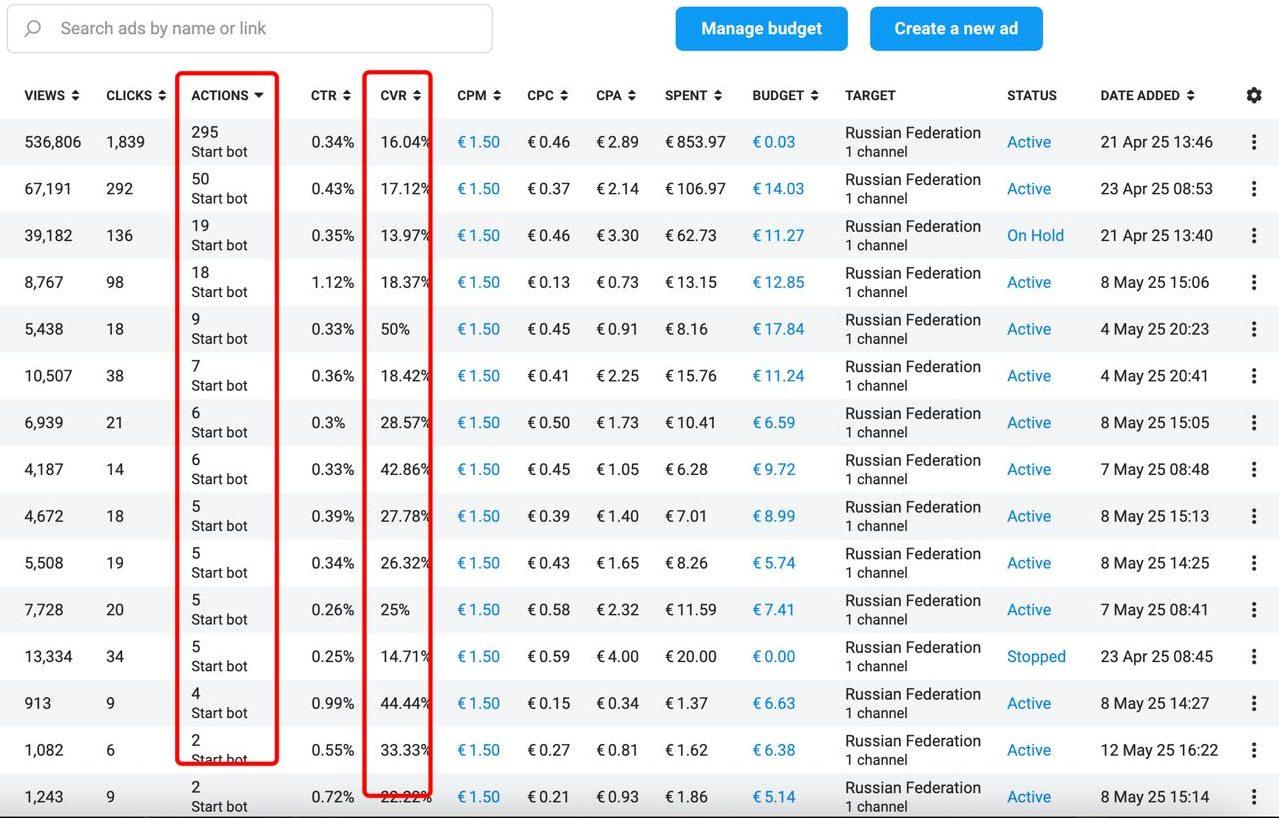This screenshot has height=818, width=1279.
Task: Select the 42.86% CVR value
Action: point(405,470)
